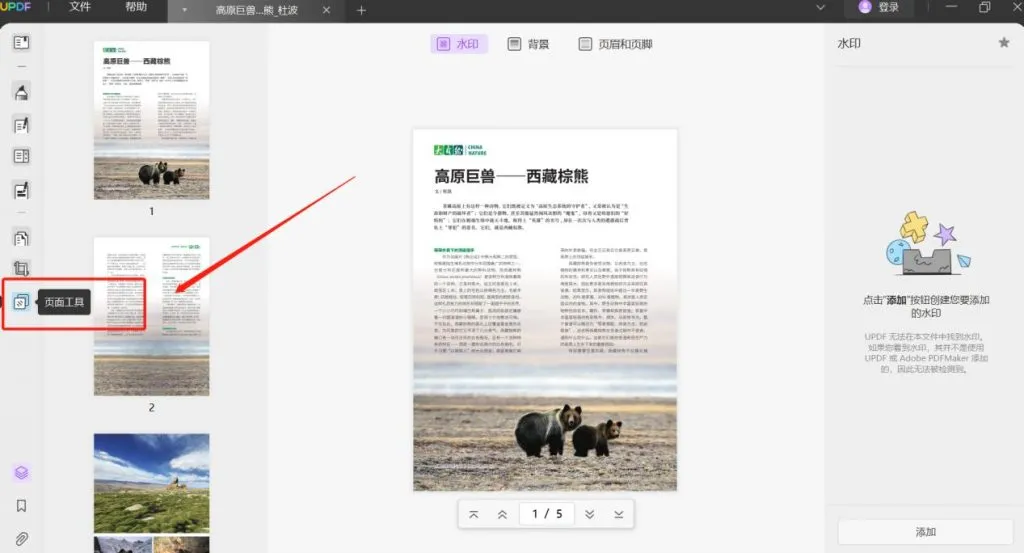Viewport: 1024px width, 553px height.
Task: Select the 高原巨兽 document tab
Action: click(x=256, y=10)
